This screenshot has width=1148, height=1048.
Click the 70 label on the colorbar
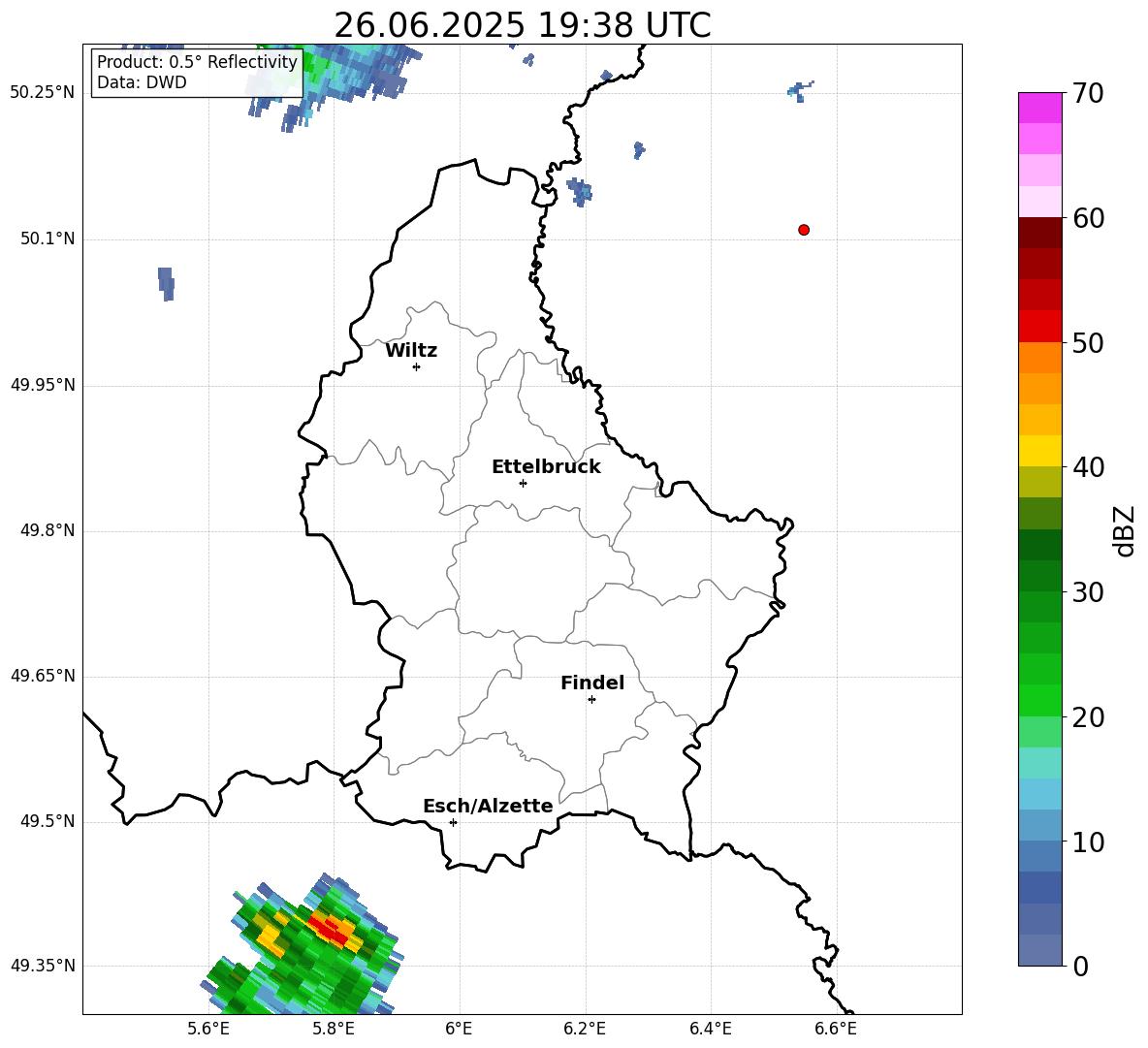tap(1088, 94)
